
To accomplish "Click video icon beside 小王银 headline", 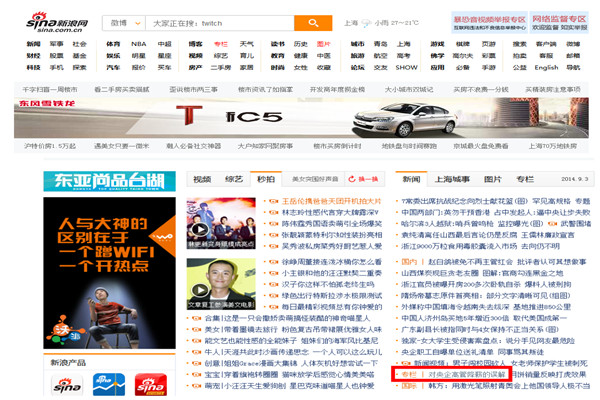I will click(x=274, y=273).
